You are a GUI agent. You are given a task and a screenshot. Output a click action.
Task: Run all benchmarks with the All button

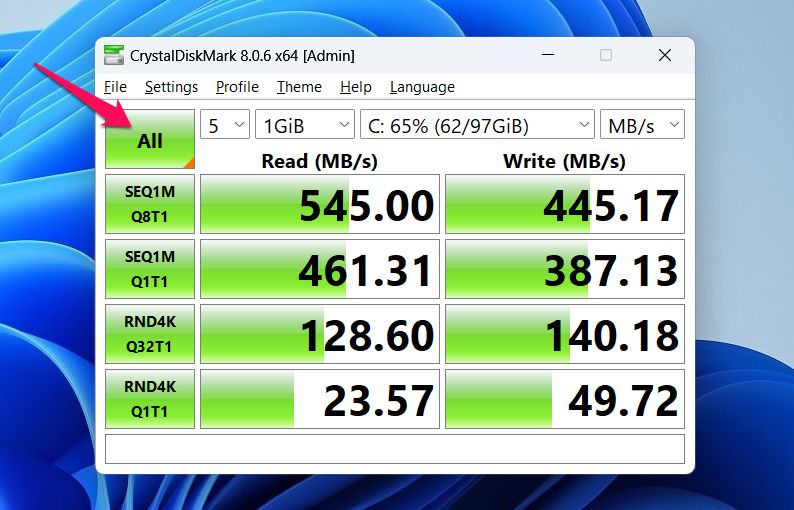click(150, 139)
